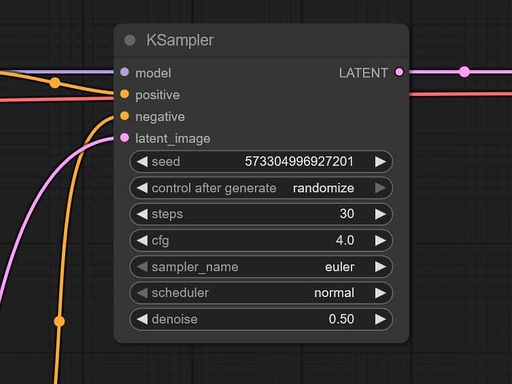The width and height of the screenshot is (512, 384).
Task: Click the positive input label
Action: [x=157, y=95]
